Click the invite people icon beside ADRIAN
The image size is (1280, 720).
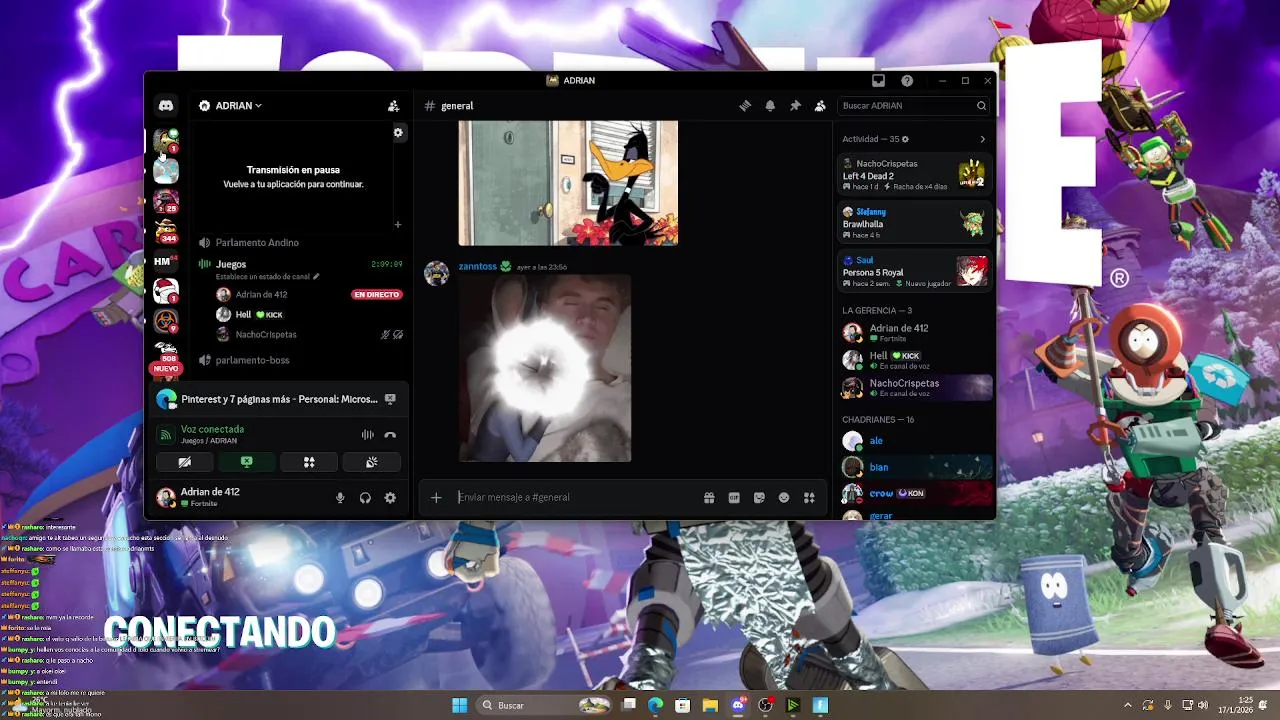[393, 106]
